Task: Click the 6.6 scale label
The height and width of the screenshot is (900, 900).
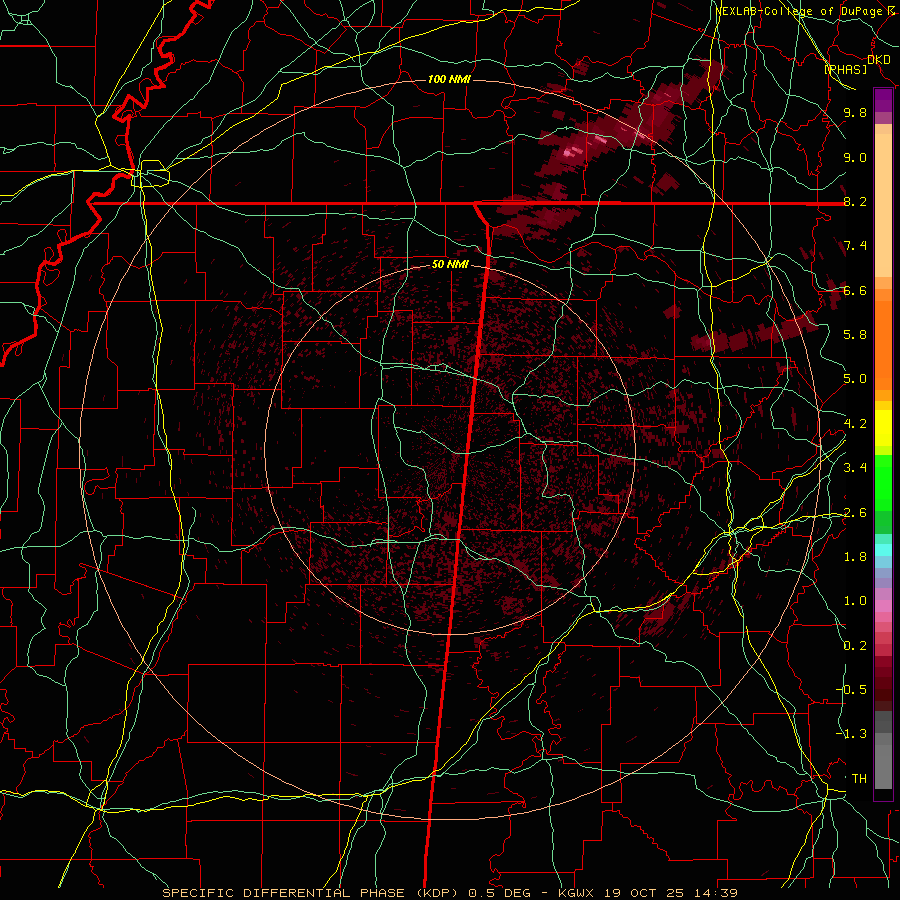Action: point(855,290)
